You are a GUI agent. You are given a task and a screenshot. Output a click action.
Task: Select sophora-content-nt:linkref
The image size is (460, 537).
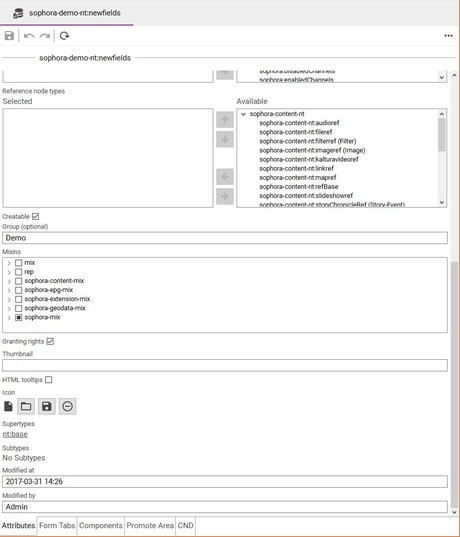[296, 168]
